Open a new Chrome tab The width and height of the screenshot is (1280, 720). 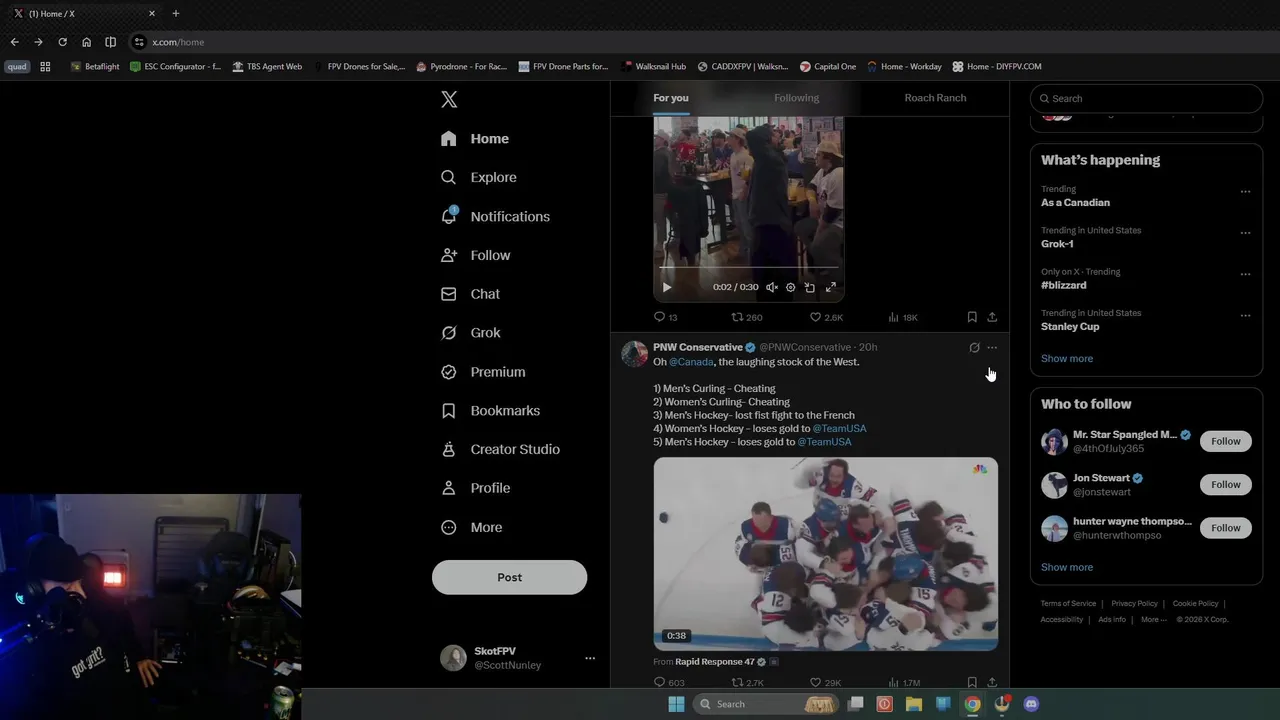pos(176,13)
